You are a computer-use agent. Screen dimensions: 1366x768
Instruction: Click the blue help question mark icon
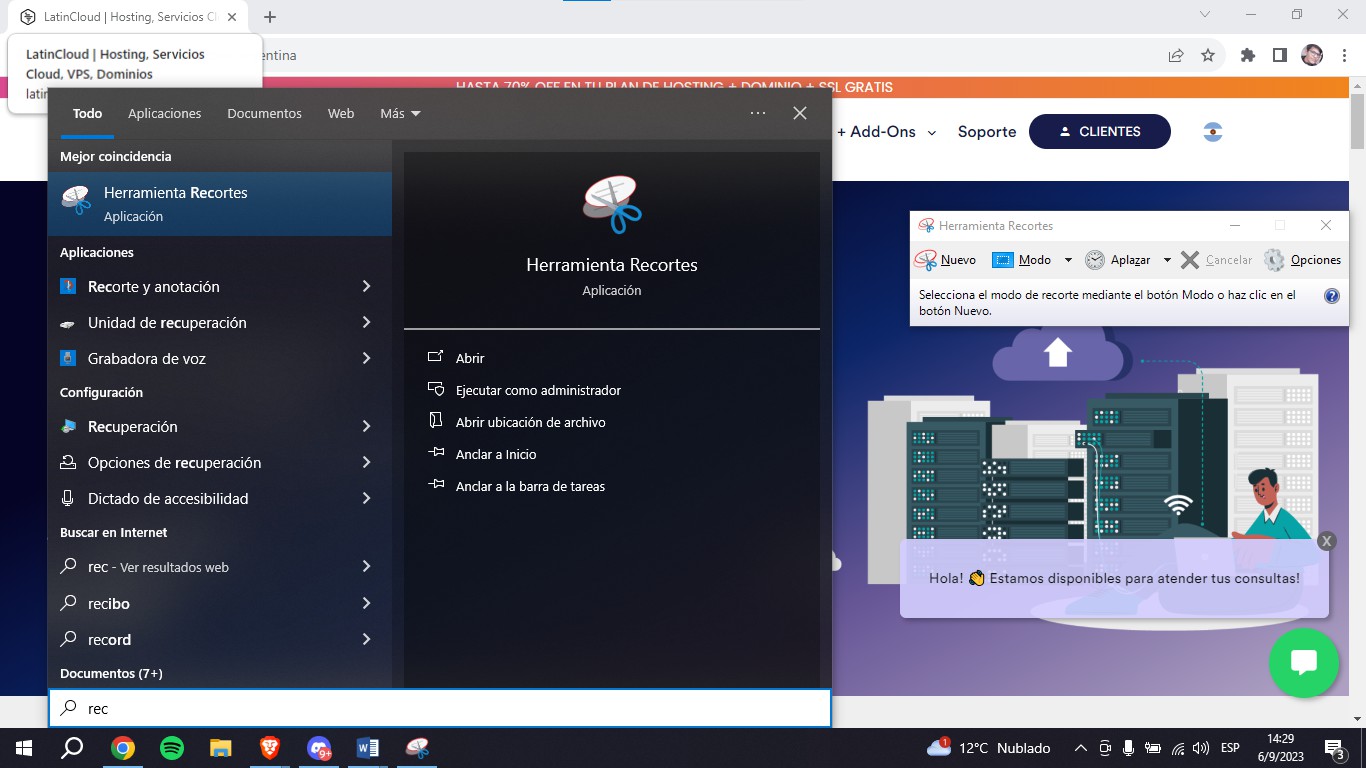pyautogui.click(x=1331, y=296)
